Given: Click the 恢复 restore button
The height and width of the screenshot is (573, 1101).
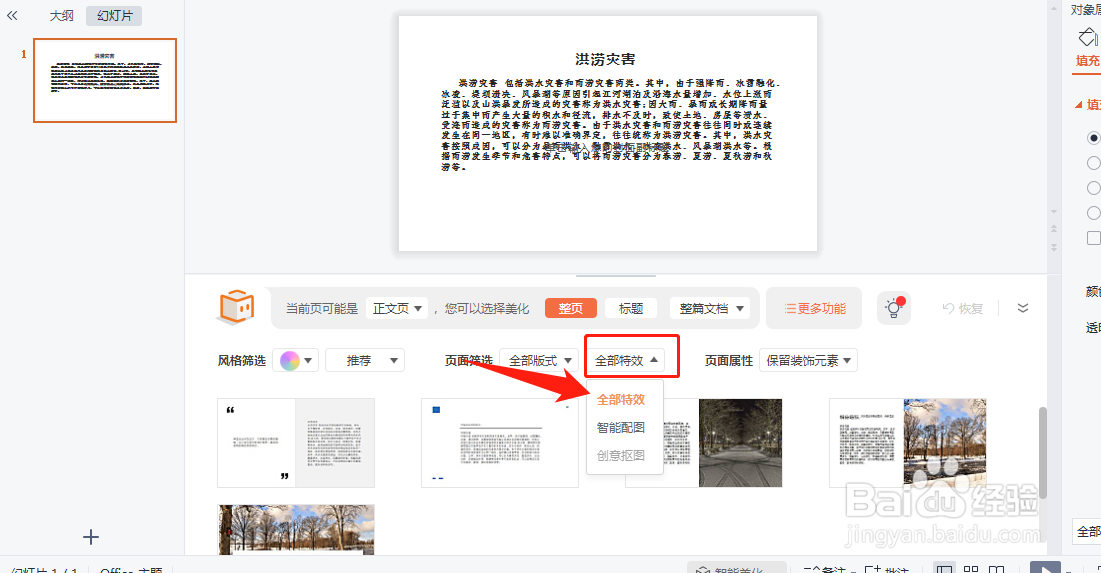Looking at the screenshot, I should coord(963,308).
